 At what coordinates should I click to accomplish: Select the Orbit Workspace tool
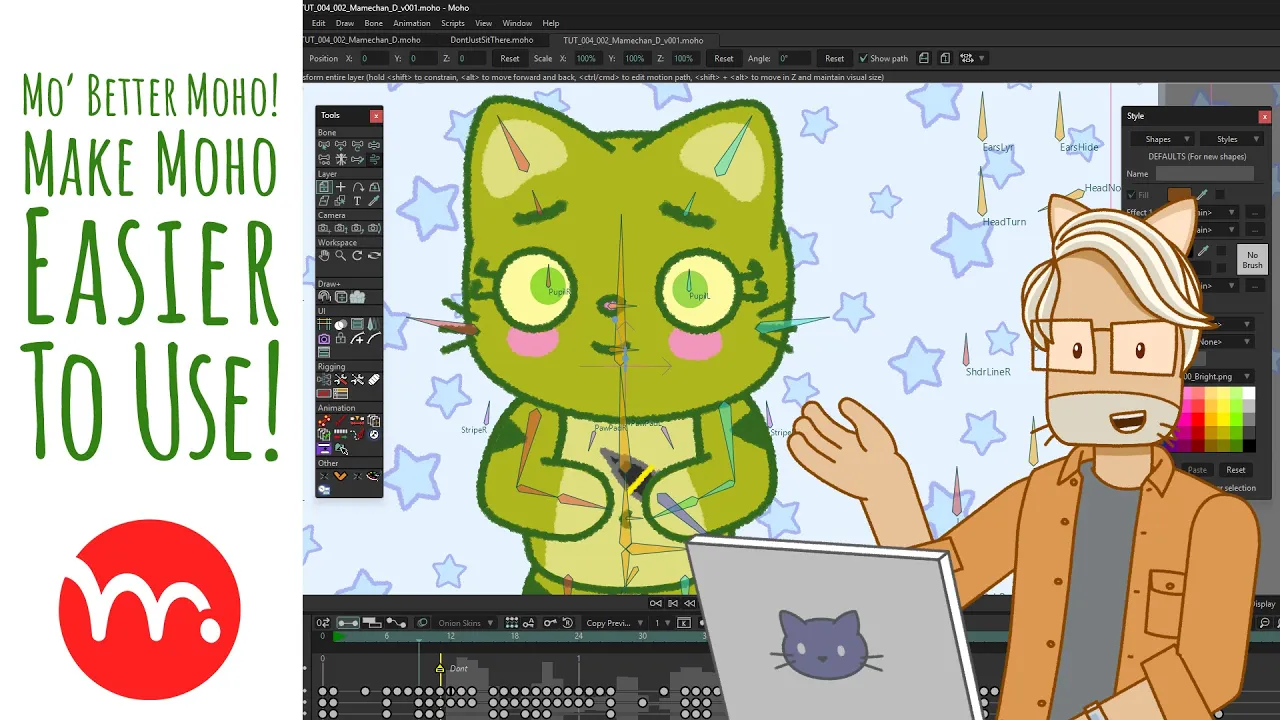point(374,255)
